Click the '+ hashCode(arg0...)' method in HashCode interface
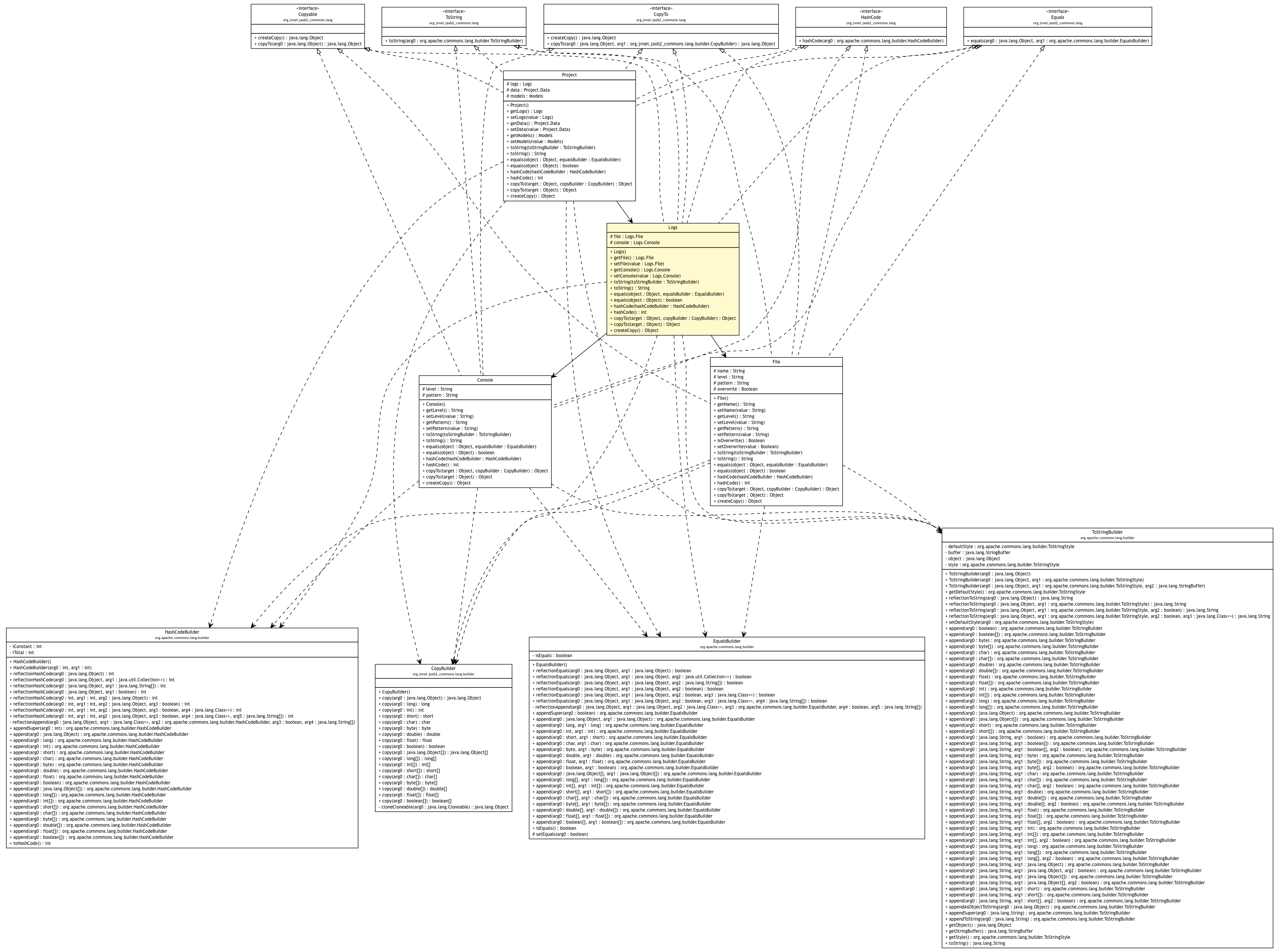Screen dimensions: 1279x952 tap(871, 41)
